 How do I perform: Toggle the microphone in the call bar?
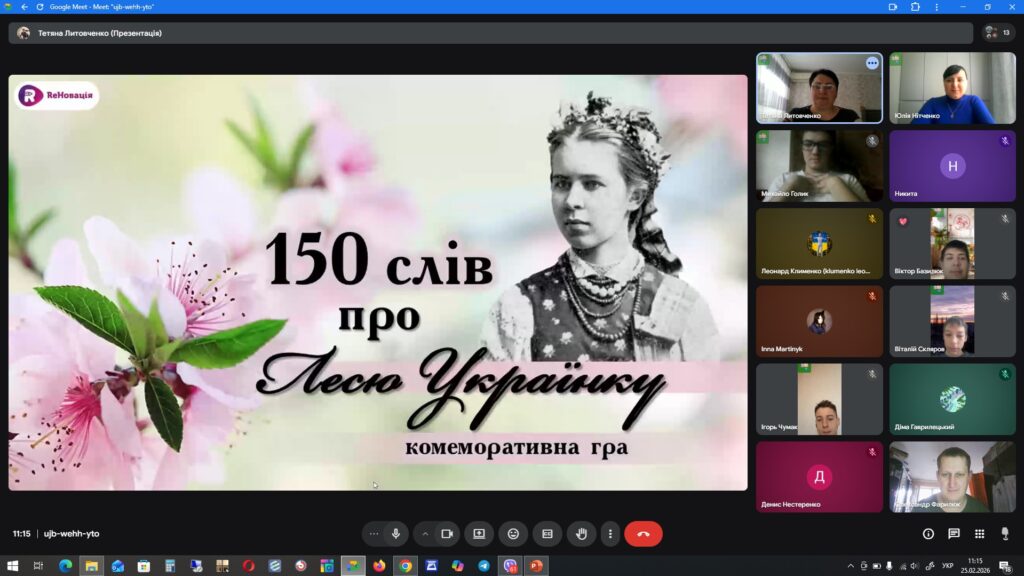[x=396, y=534]
